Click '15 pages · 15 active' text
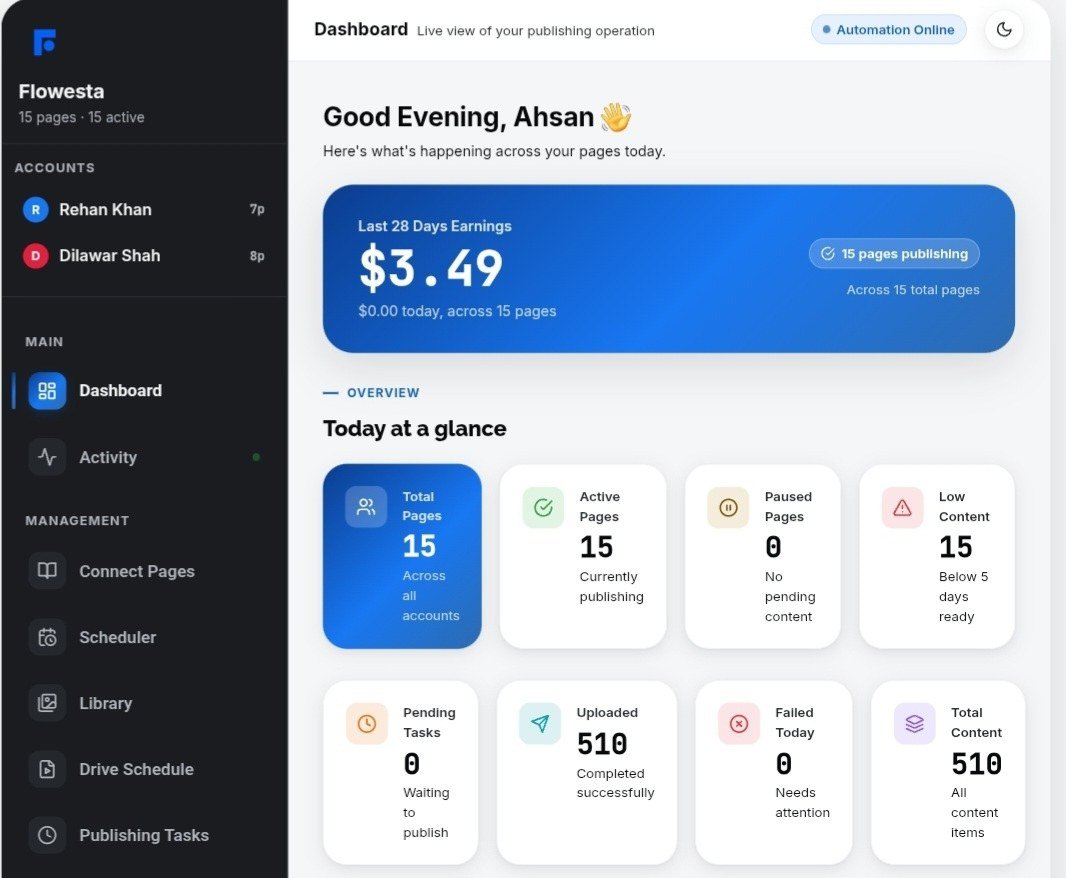This screenshot has height=878, width=1066. pyautogui.click(x=82, y=117)
